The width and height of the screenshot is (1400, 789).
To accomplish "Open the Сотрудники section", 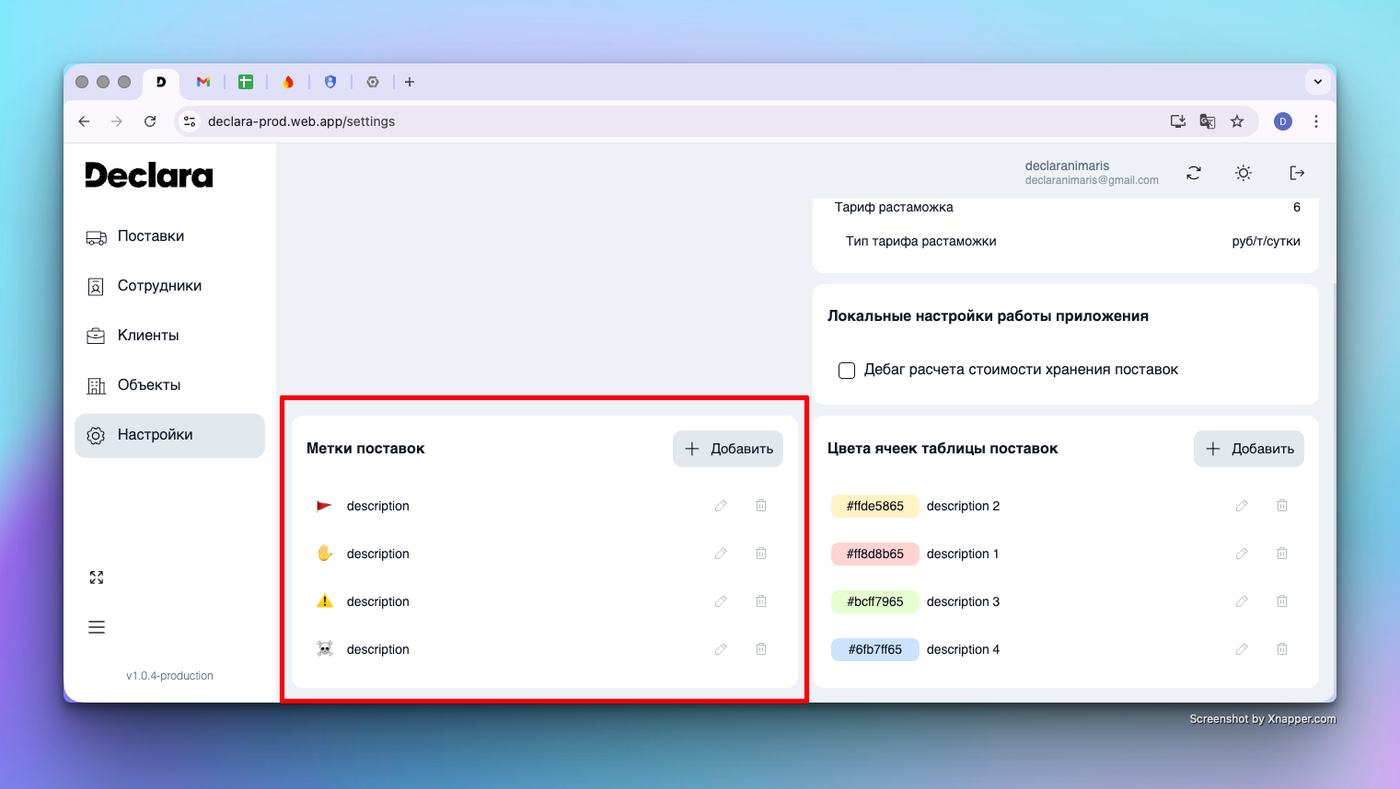I will [170, 286].
